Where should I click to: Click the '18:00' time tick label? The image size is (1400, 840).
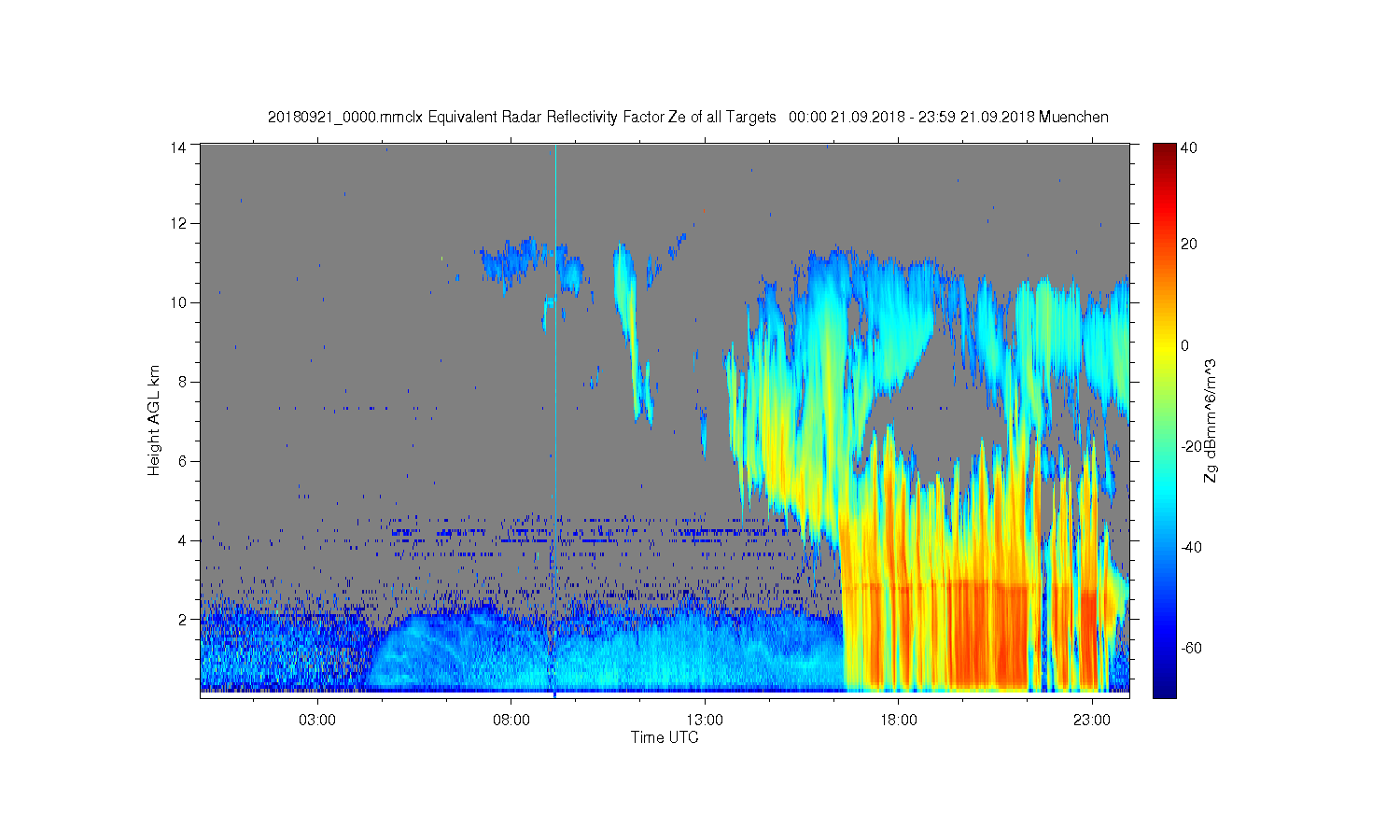pos(899,721)
